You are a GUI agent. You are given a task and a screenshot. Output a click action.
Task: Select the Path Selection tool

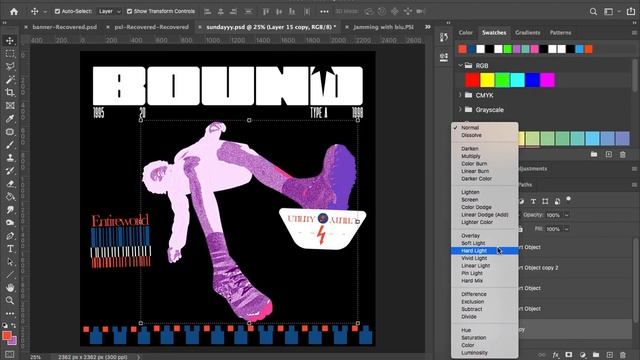[10, 262]
